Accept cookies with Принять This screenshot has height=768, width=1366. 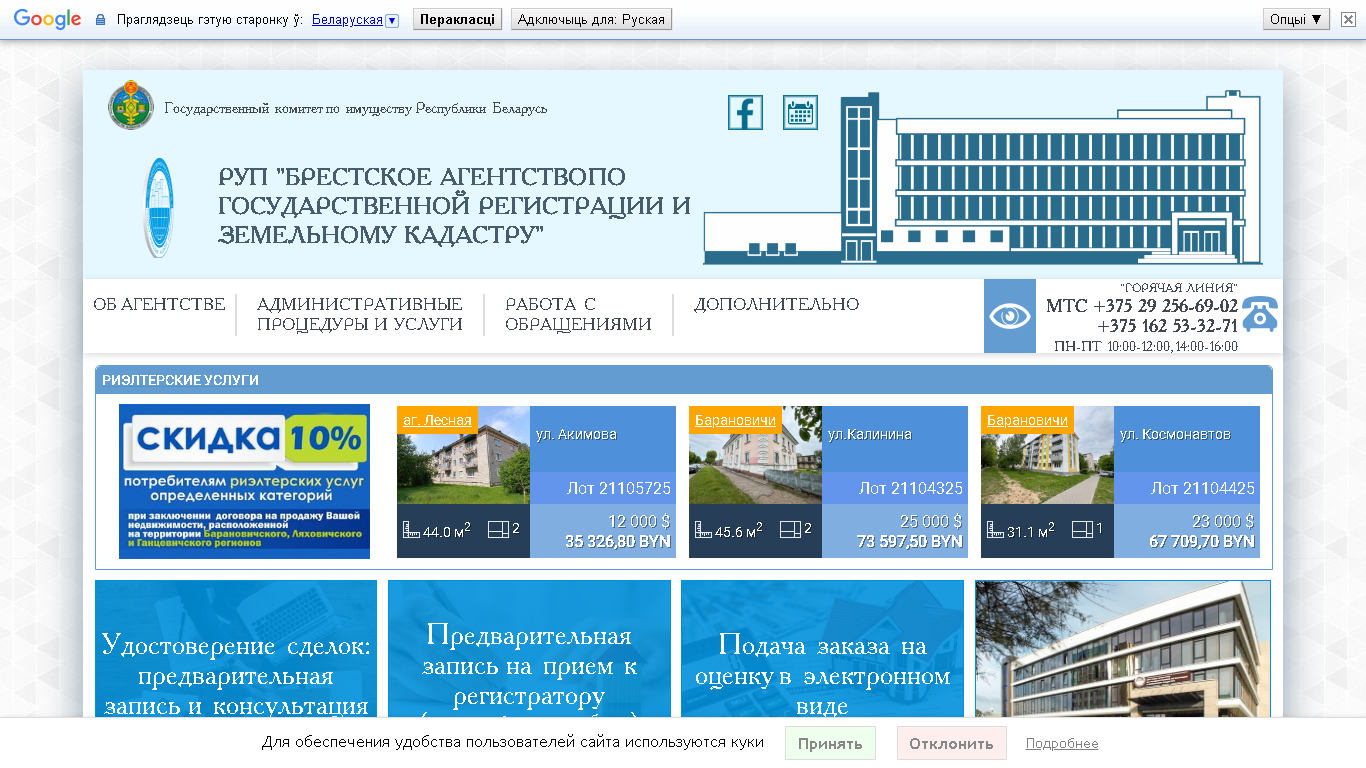(830, 743)
